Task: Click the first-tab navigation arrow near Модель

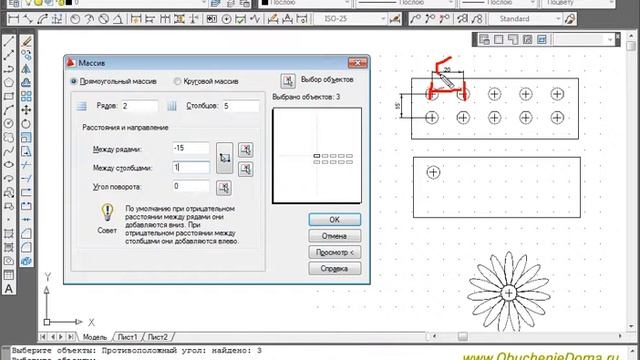Action: [x=43, y=337]
